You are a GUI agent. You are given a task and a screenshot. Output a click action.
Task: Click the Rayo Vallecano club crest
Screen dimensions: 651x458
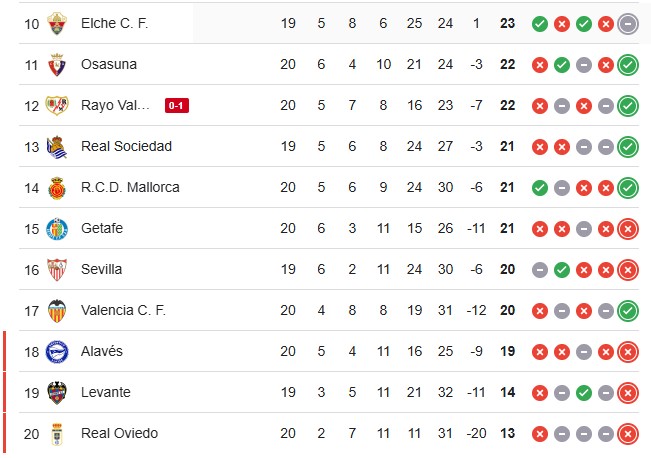[57, 105]
